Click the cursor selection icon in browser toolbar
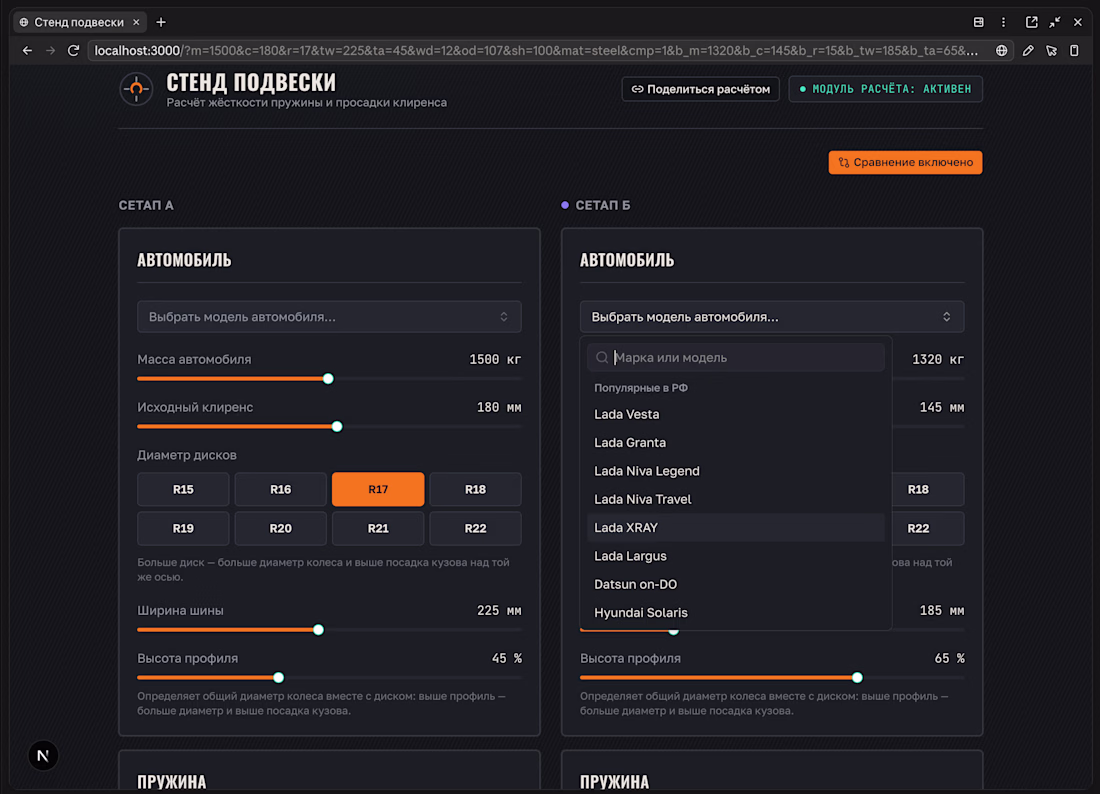Viewport: 1100px width, 794px height. [x=1051, y=51]
